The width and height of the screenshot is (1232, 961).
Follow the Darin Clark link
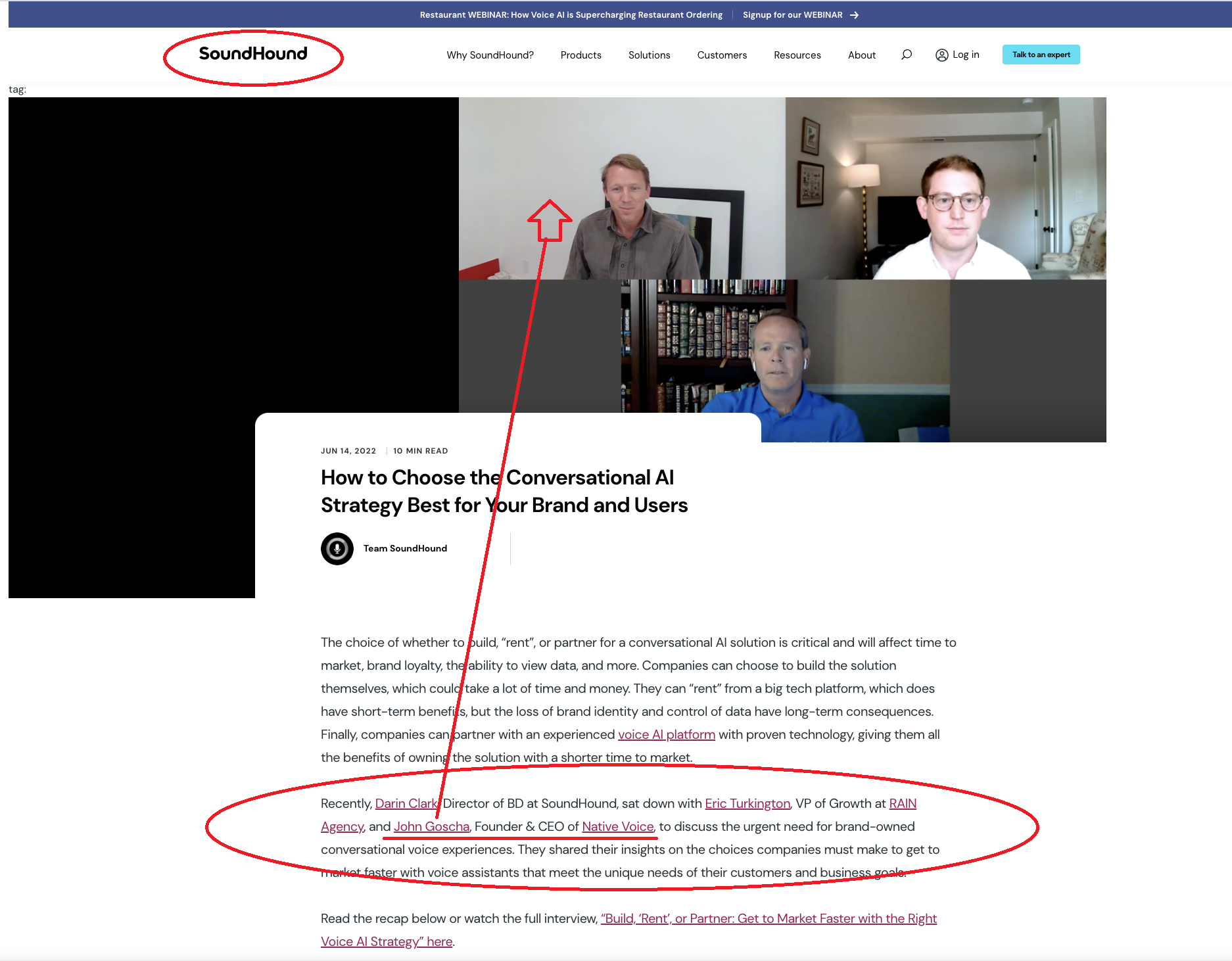[406, 803]
